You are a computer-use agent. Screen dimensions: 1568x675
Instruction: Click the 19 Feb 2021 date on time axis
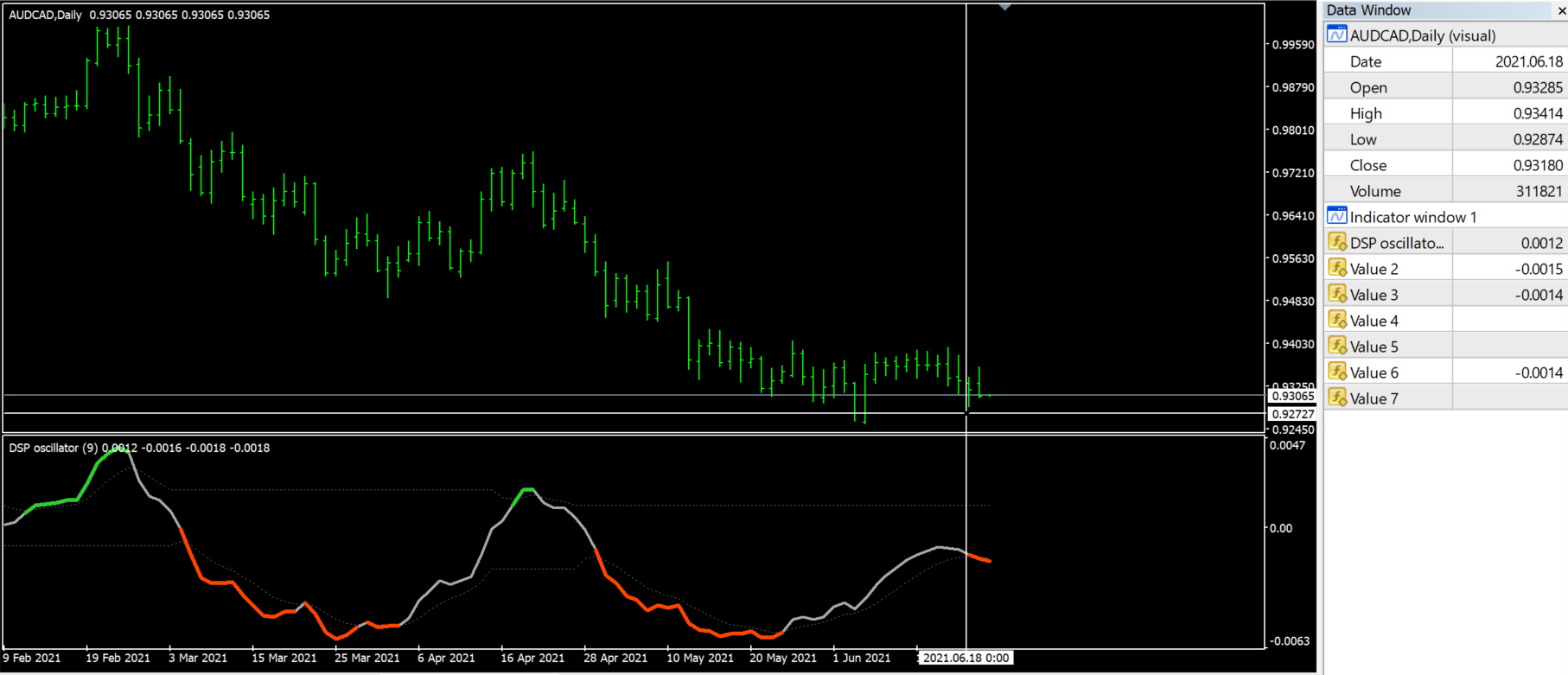118,658
